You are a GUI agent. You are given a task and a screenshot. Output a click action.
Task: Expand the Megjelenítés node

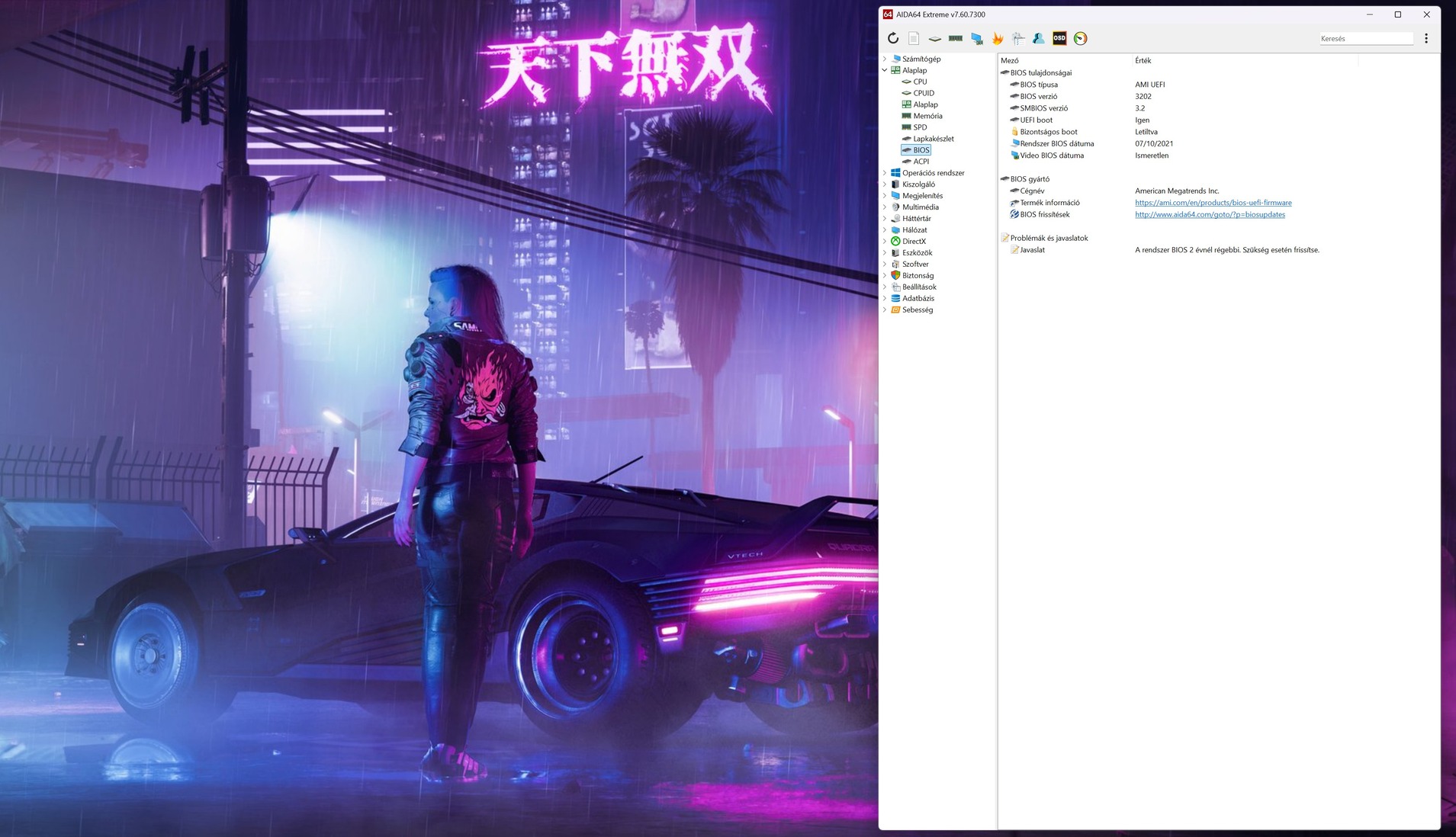pyautogui.click(x=885, y=196)
